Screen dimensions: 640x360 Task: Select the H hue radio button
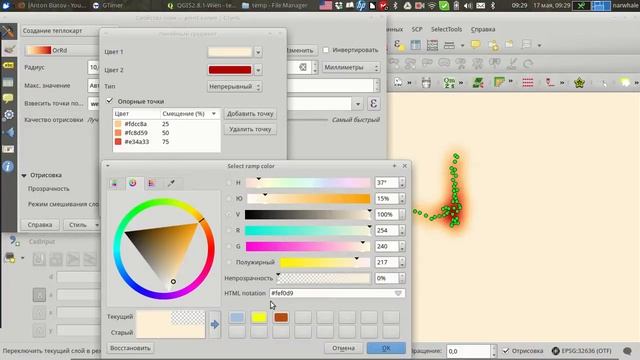click(x=229, y=182)
